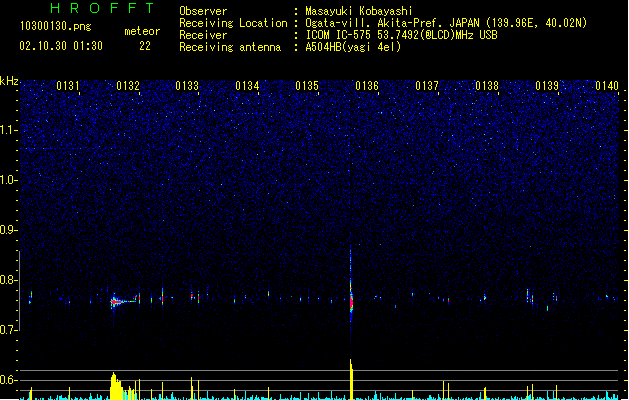Select the file name 10300130.png

tap(55, 26)
